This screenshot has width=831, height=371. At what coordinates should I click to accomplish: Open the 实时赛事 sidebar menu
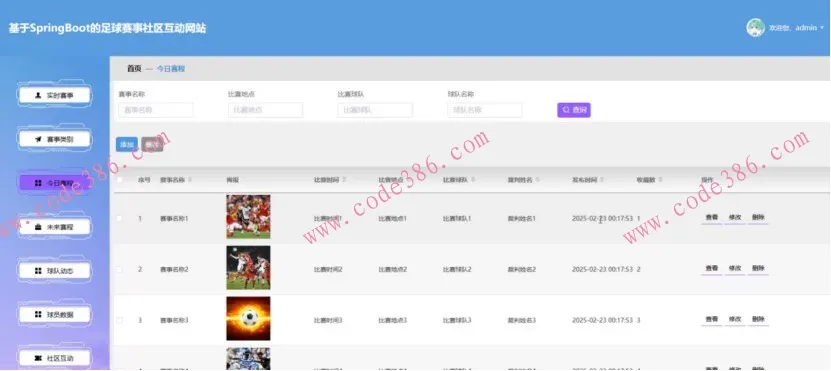[54, 95]
